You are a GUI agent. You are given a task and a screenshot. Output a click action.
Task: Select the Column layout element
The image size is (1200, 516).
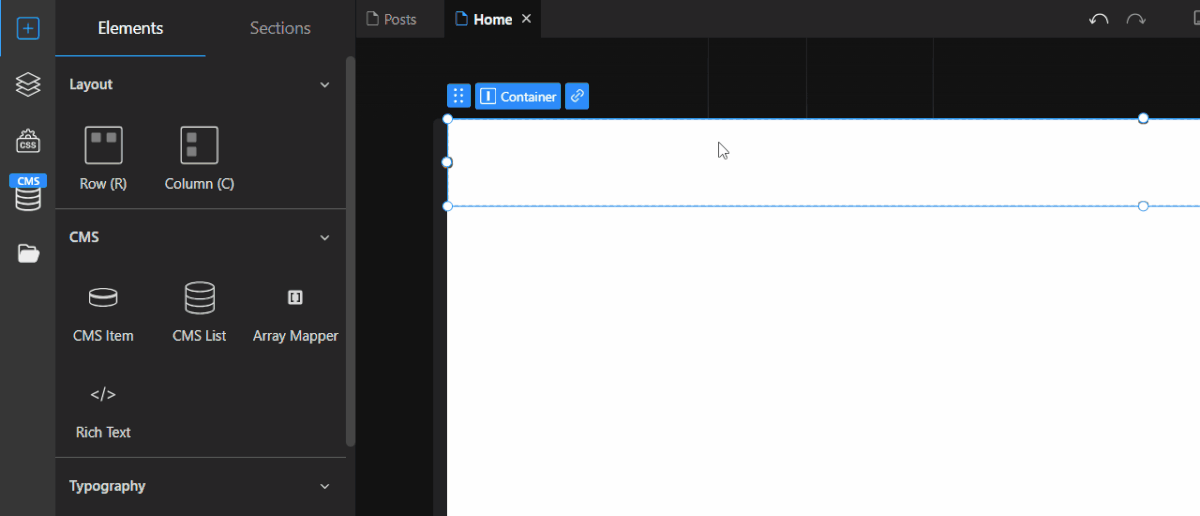pos(199,158)
